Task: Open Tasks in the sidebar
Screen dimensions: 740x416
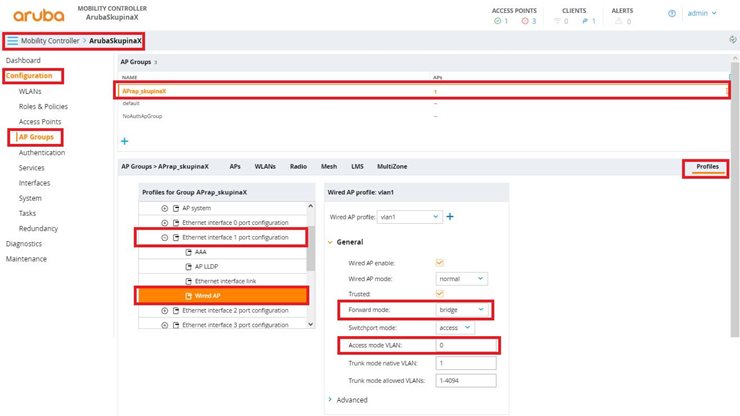Action: 27,213
